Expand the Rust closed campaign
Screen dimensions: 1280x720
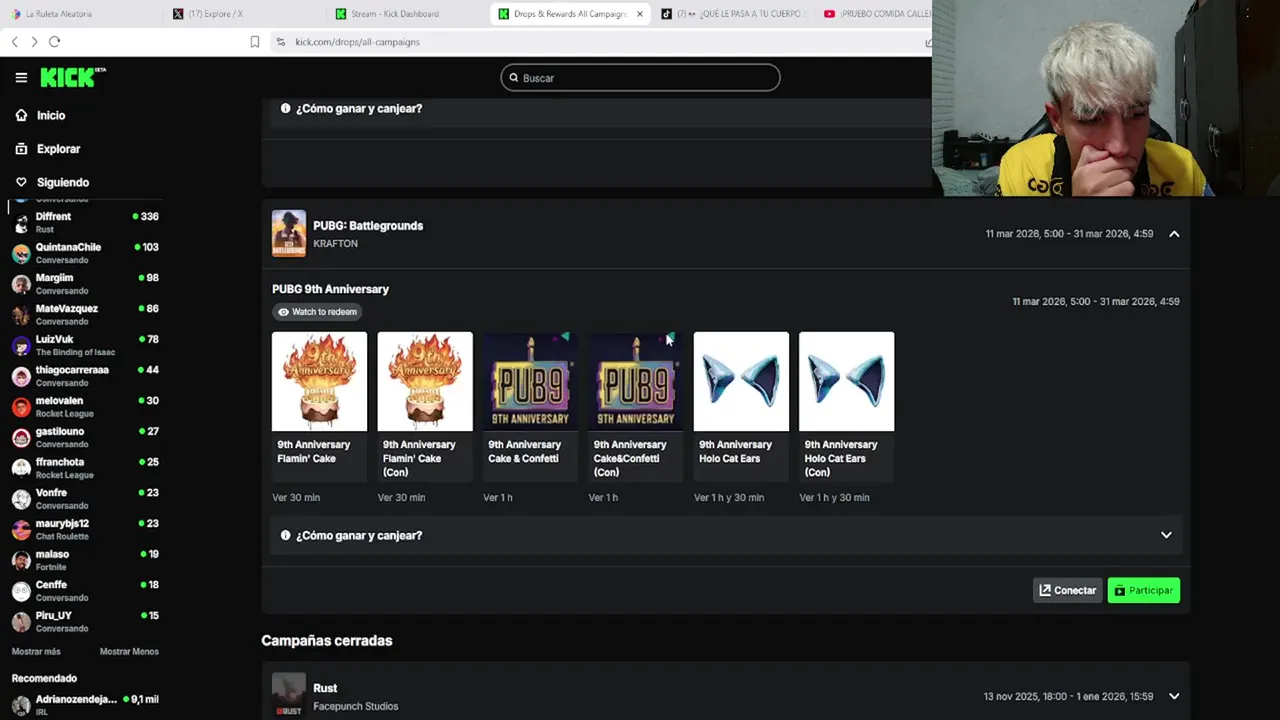(x=1174, y=697)
